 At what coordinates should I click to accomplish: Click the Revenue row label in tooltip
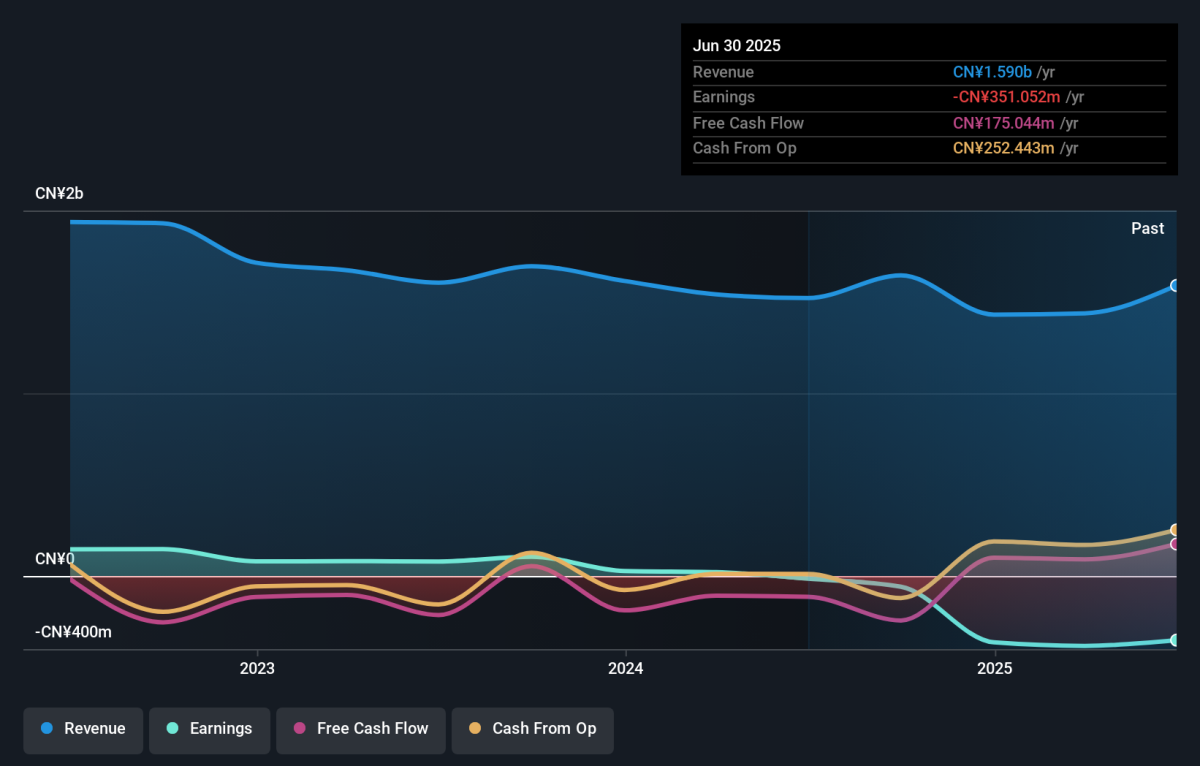coord(724,72)
